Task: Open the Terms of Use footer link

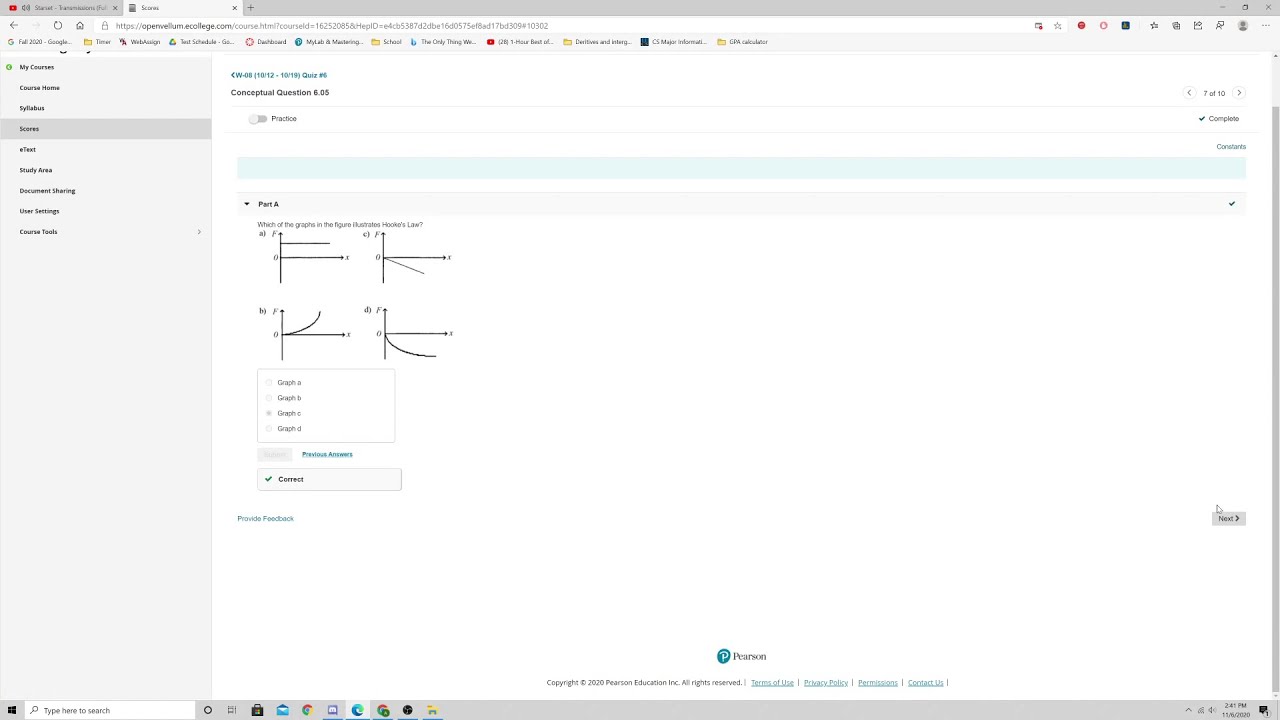Action: [x=772, y=683]
